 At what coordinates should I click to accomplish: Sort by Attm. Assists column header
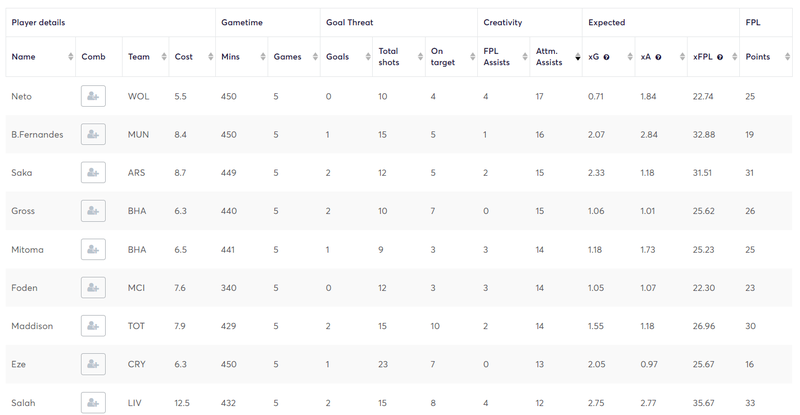(x=556, y=57)
